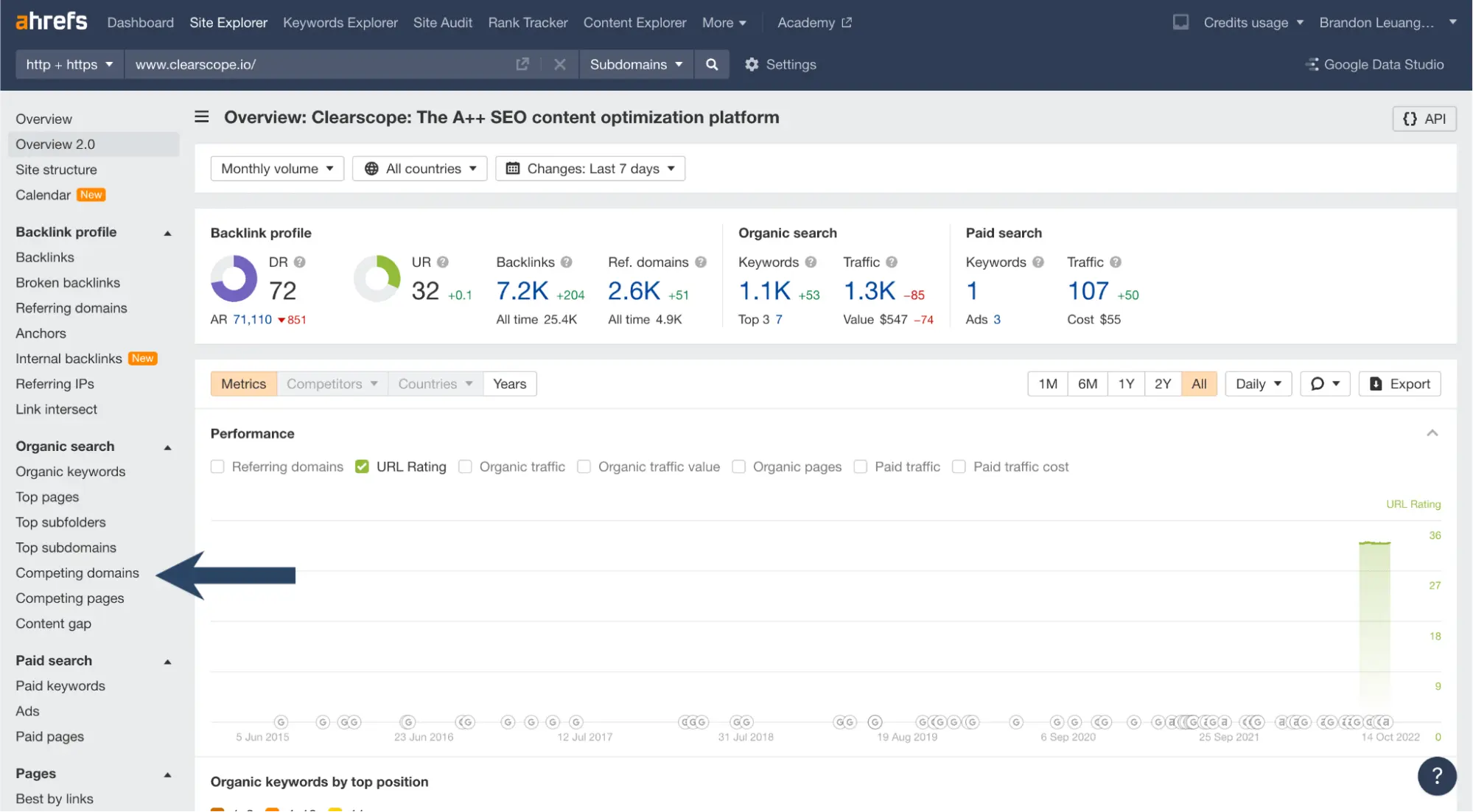The width and height of the screenshot is (1473, 812).
Task: Expand the Subdomains mode dropdown
Action: pyautogui.click(x=636, y=65)
